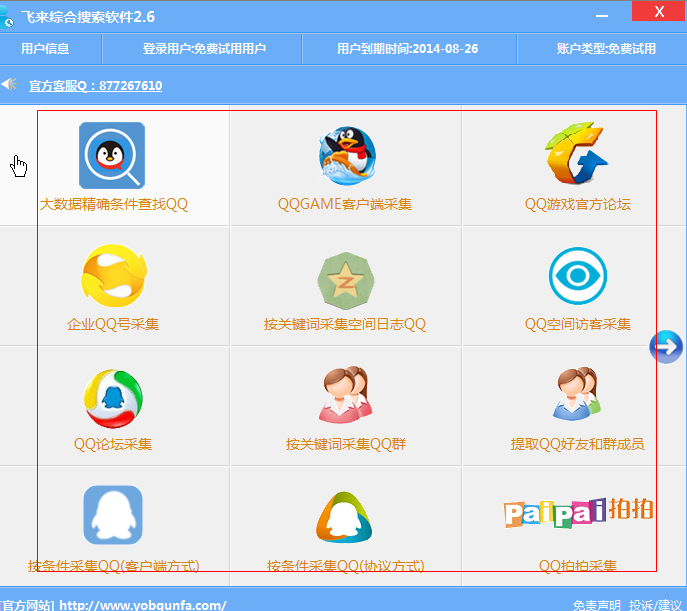Open the 按条件采集QQ(协议方式) triangle penguin icon

coord(344,517)
